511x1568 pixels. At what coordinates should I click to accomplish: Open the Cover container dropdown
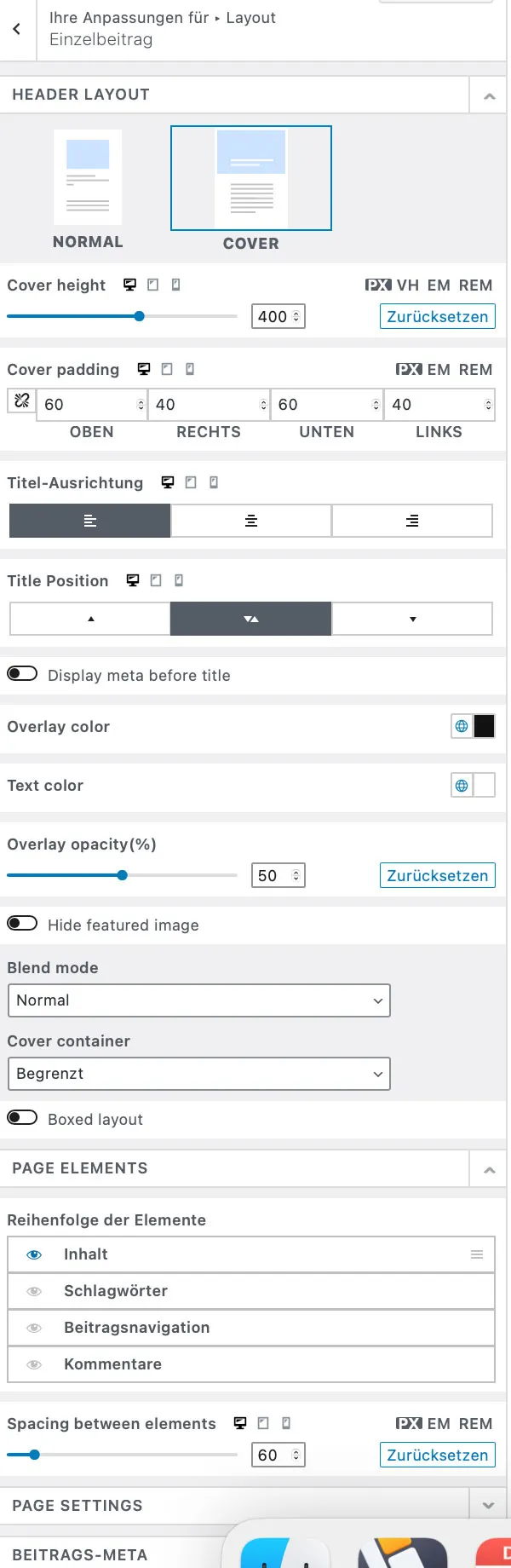(x=198, y=1074)
